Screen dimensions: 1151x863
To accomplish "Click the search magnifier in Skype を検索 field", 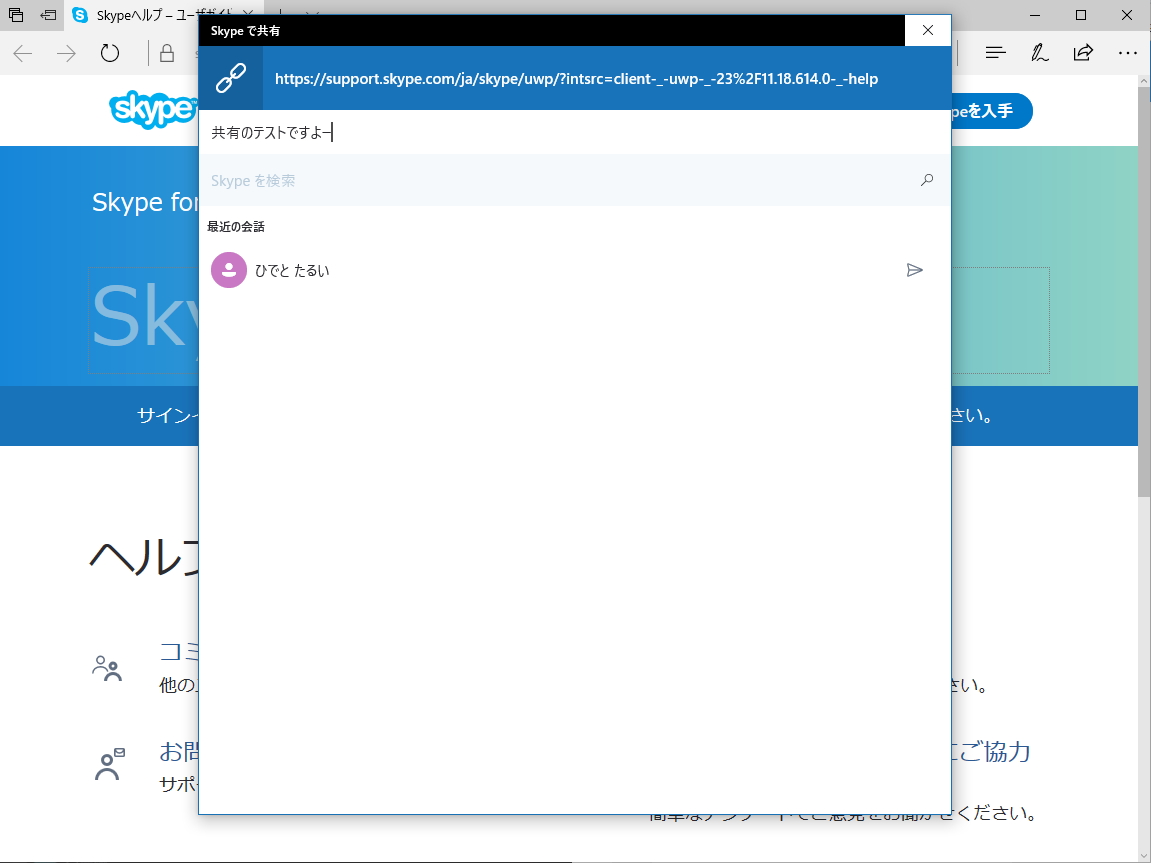I will coord(926,180).
